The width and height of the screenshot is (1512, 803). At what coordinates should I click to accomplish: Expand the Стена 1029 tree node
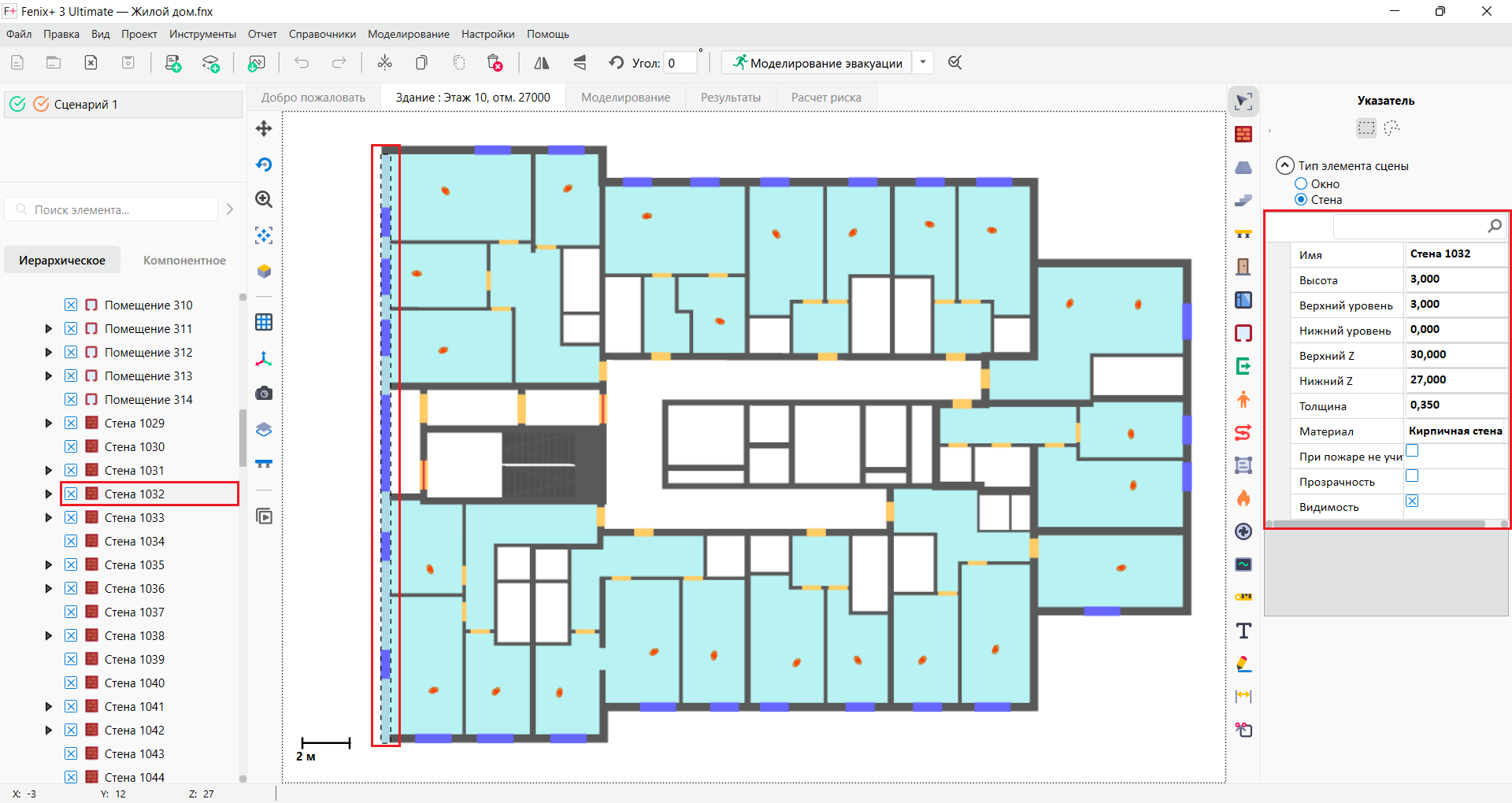click(x=49, y=423)
